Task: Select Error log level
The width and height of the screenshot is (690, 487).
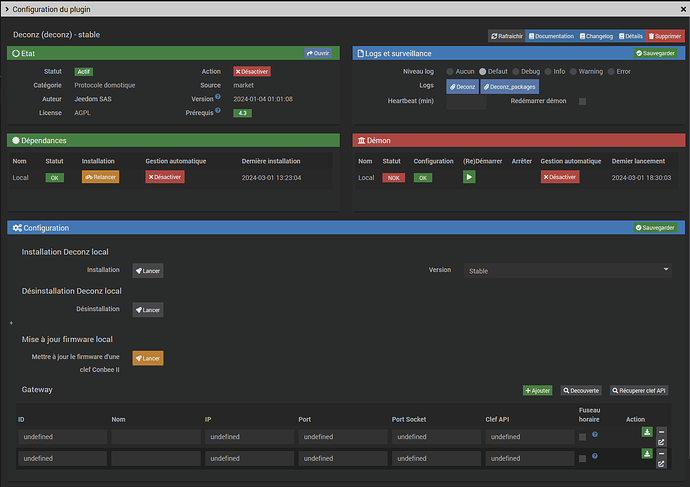Action: click(611, 71)
